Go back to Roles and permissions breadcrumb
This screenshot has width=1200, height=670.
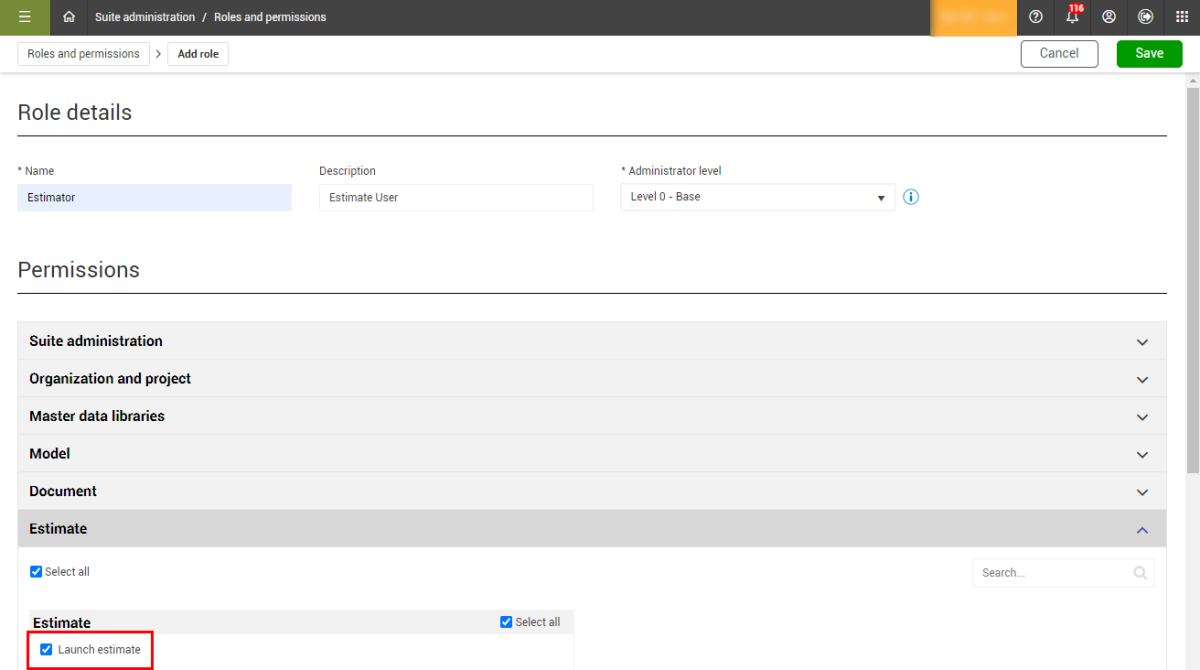84,54
